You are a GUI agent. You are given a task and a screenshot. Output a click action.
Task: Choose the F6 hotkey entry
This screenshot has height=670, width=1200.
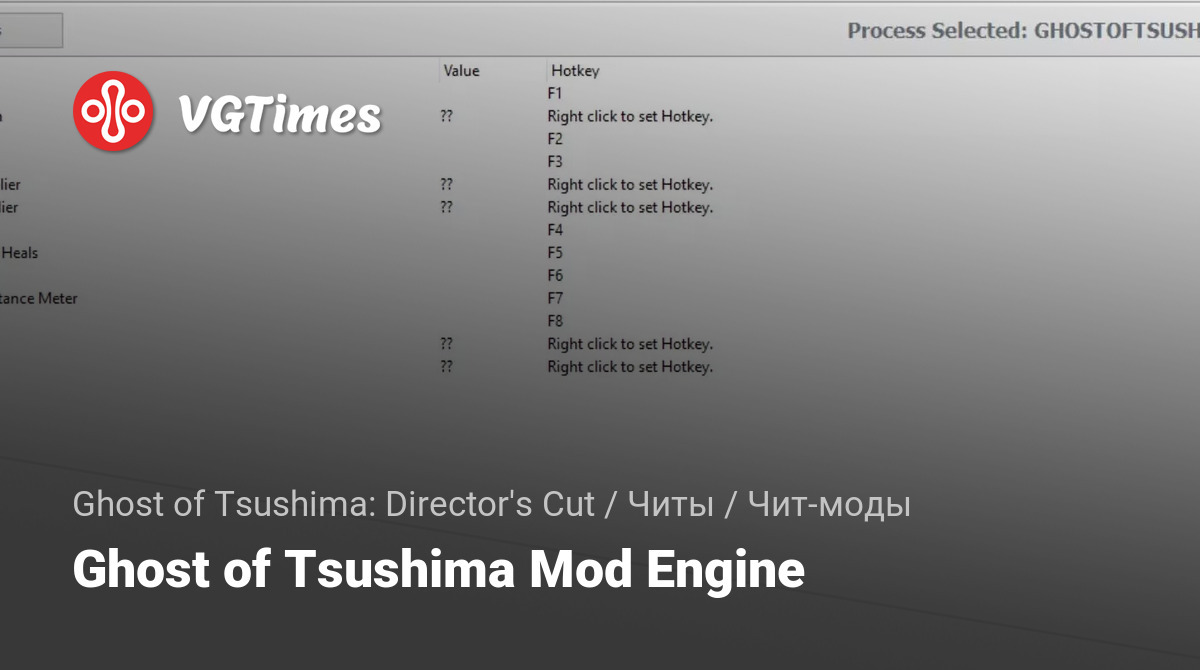(x=556, y=275)
